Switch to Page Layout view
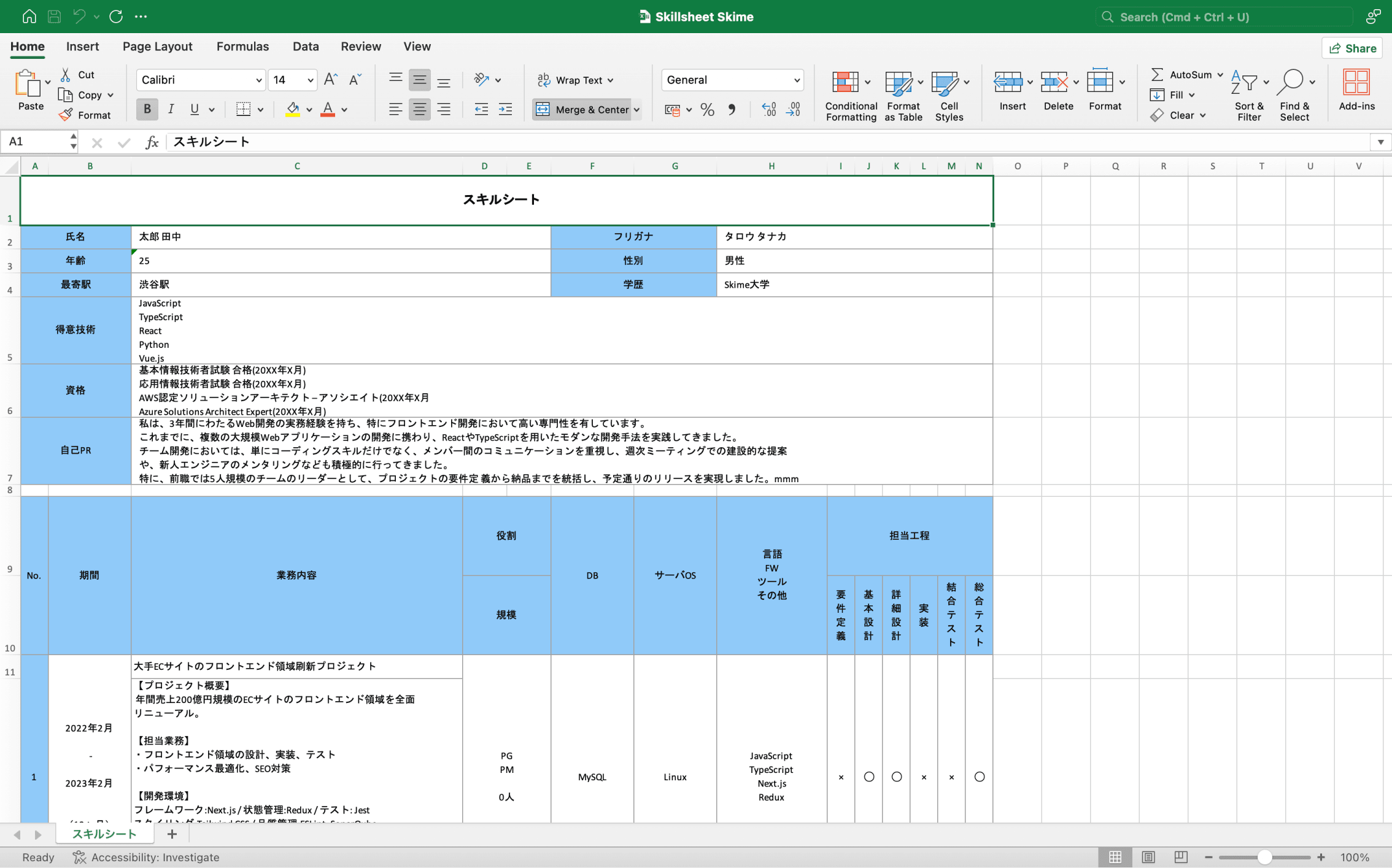Screen dimensions: 1392x868 (1148, 857)
